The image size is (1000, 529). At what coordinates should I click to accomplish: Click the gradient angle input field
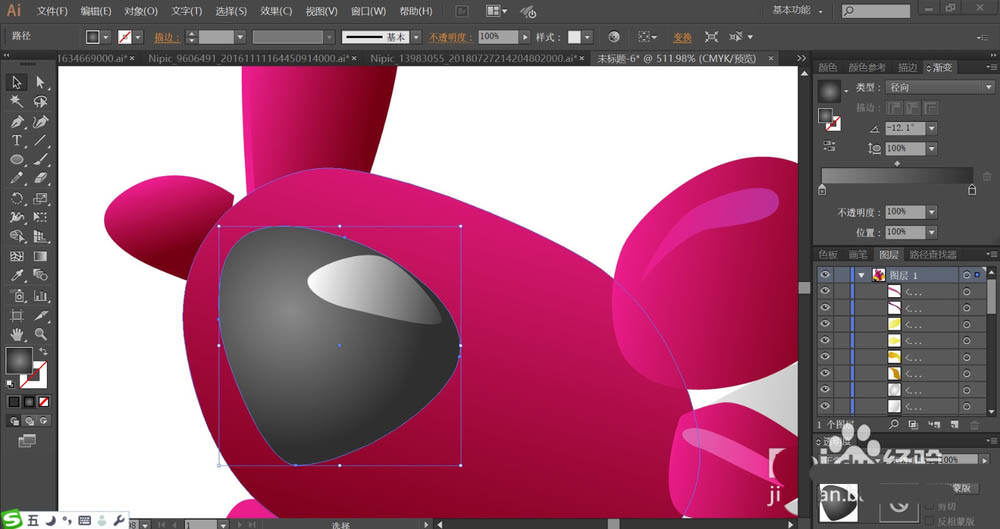pyautogui.click(x=905, y=128)
